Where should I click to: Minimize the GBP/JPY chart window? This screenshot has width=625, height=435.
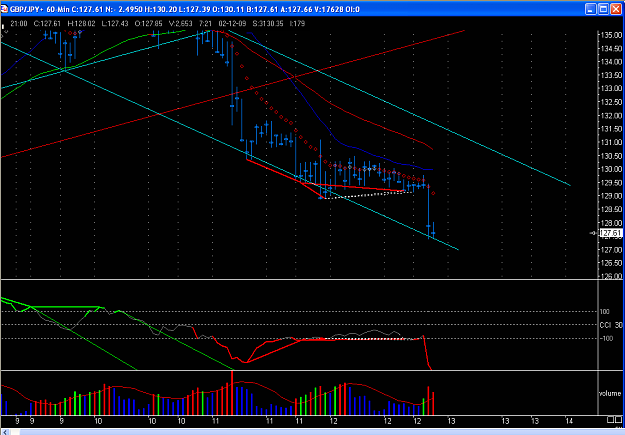pyautogui.click(x=590, y=9)
